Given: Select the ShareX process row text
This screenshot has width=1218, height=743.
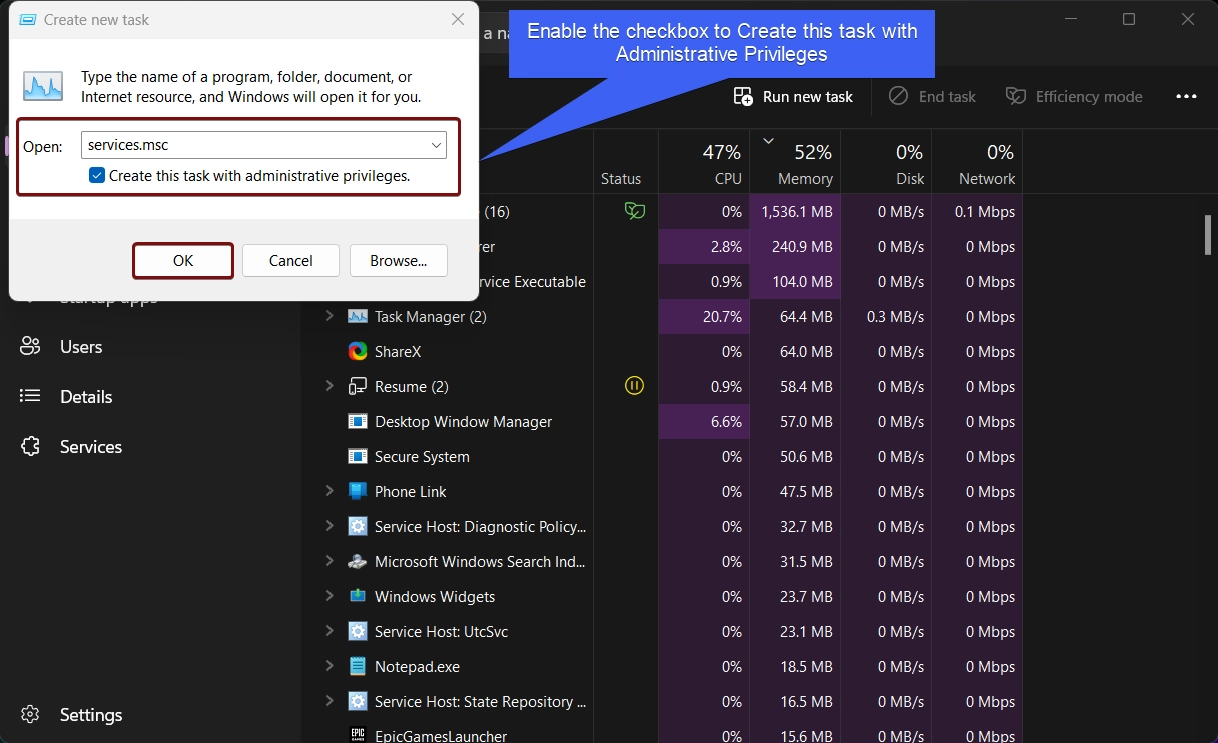Looking at the screenshot, I should coord(398,352).
